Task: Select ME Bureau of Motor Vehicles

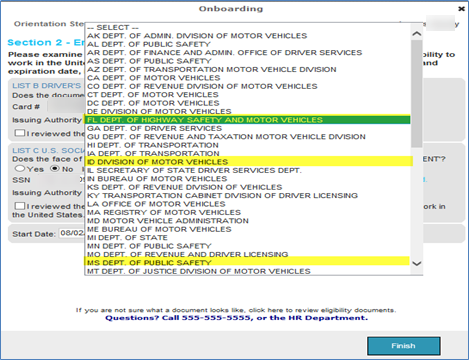Action: 248,229
